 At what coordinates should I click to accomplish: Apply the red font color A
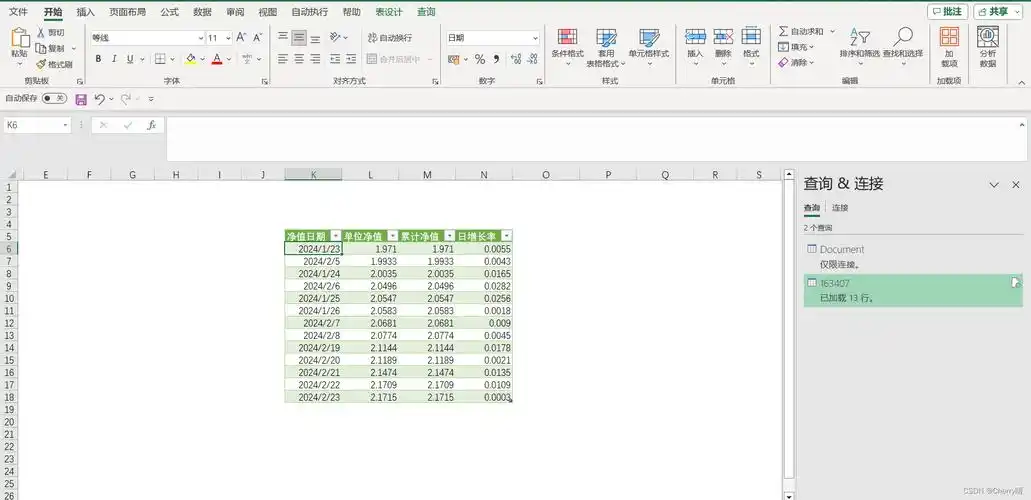[217, 59]
